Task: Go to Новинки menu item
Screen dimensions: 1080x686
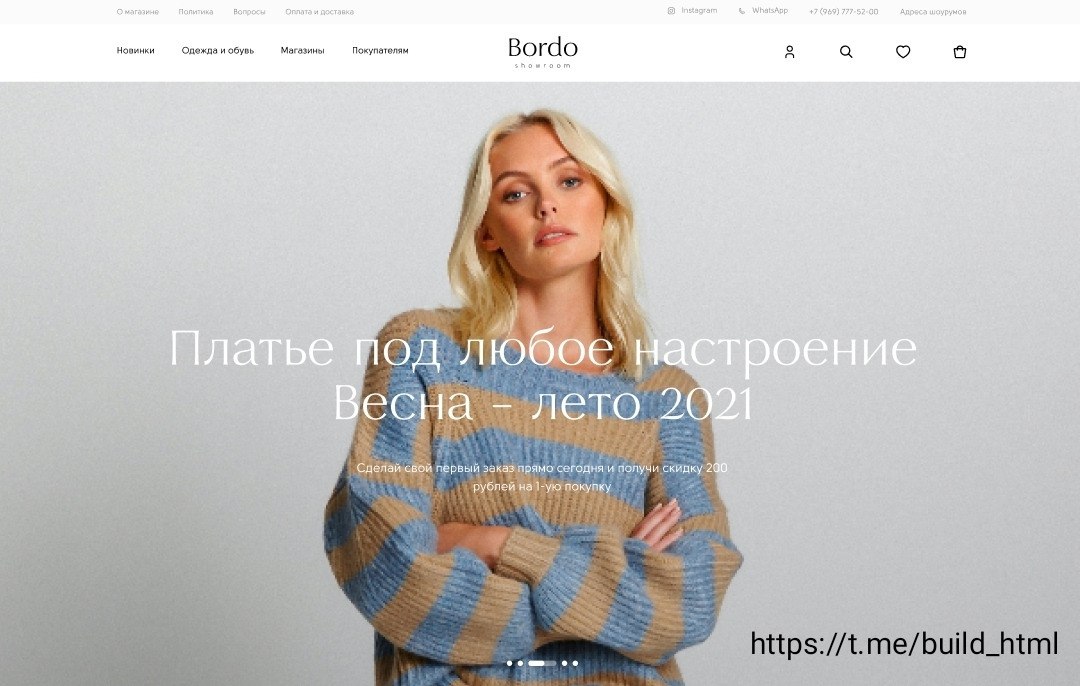Action: click(x=136, y=50)
